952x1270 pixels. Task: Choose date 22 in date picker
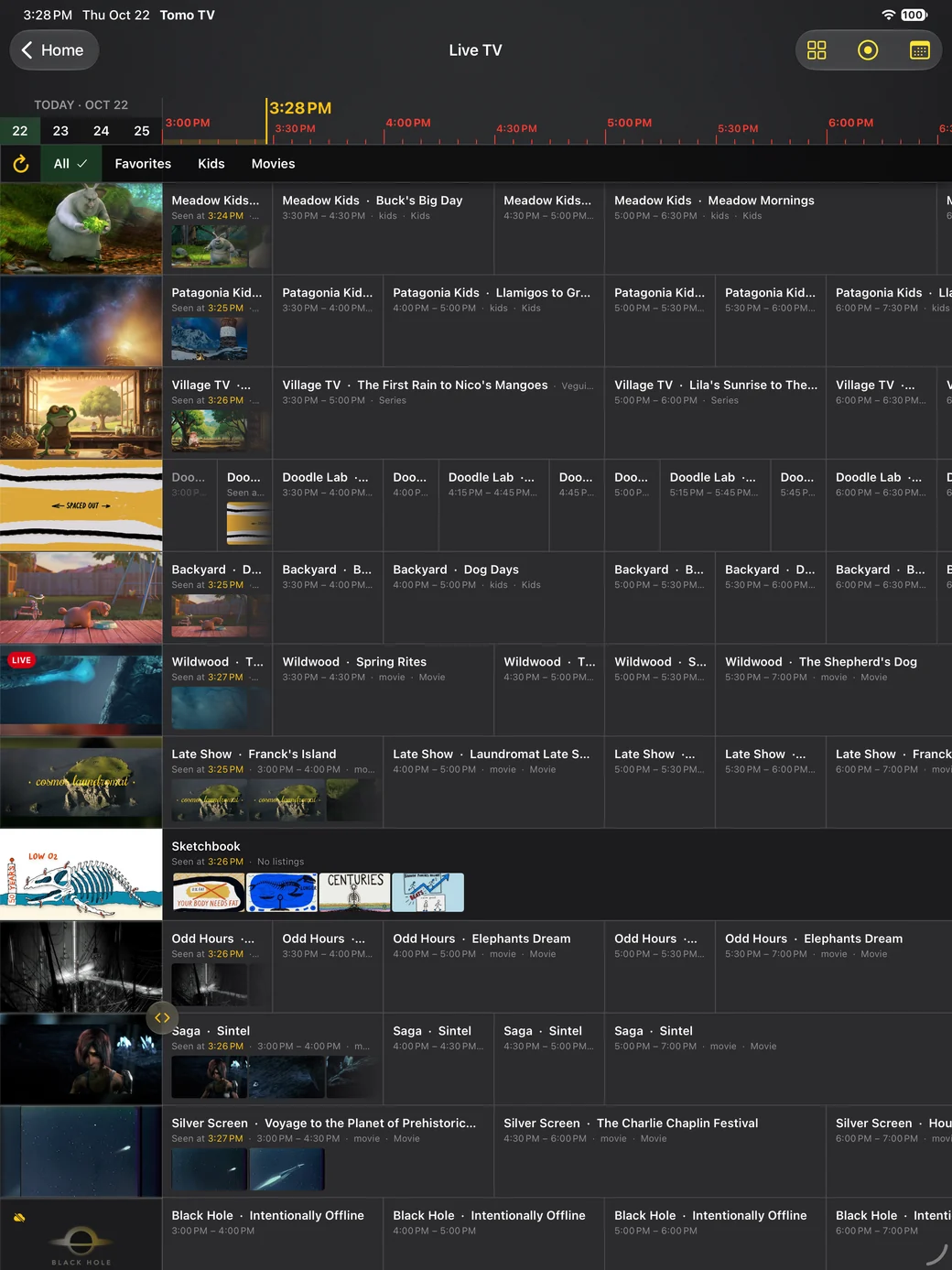(20, 131)
